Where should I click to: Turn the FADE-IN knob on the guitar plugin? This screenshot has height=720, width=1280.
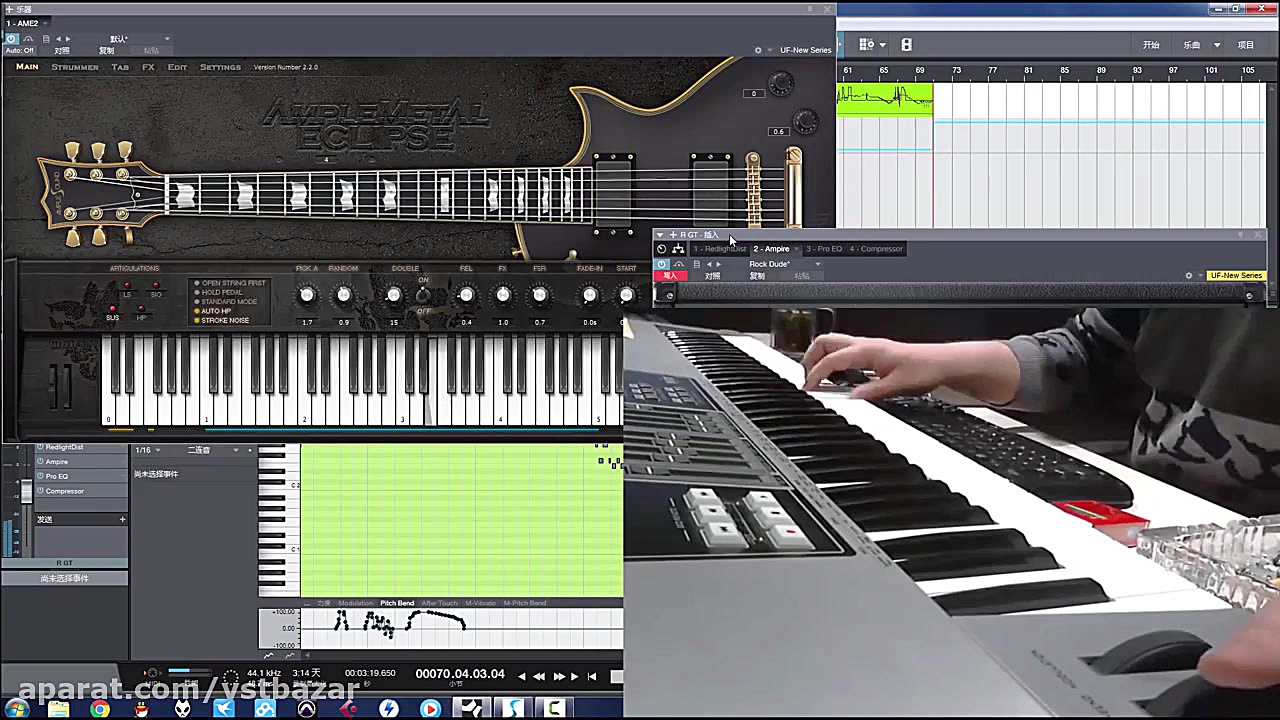coord(589,294)
